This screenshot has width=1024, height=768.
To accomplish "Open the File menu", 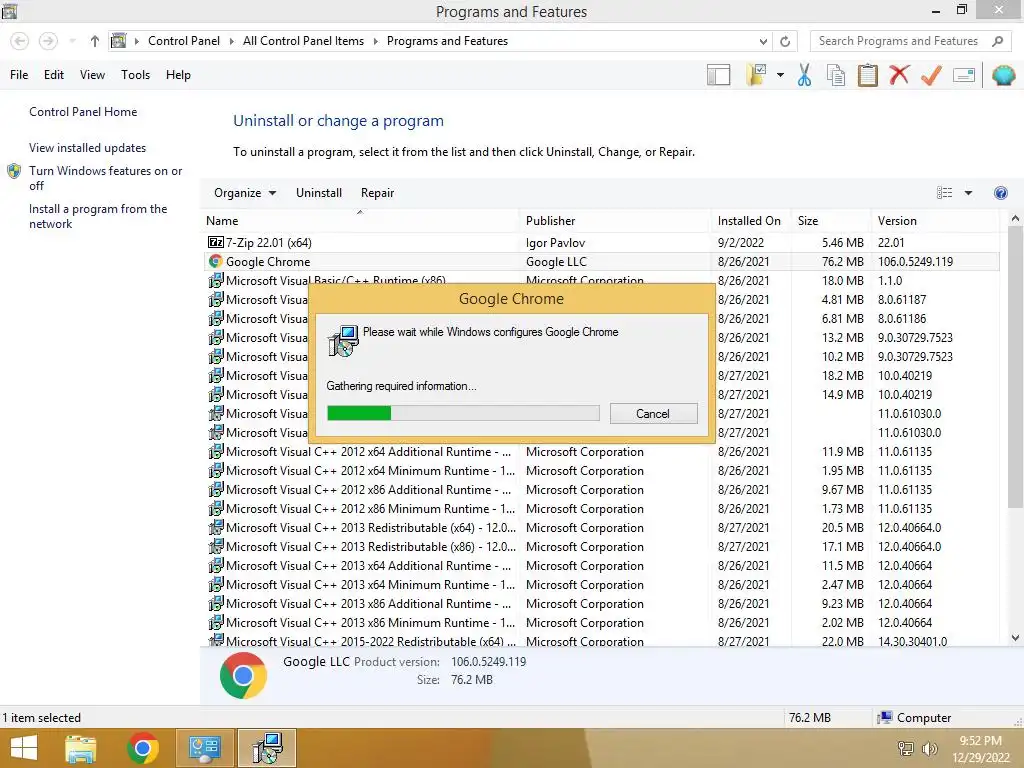I will coord(19,75).
